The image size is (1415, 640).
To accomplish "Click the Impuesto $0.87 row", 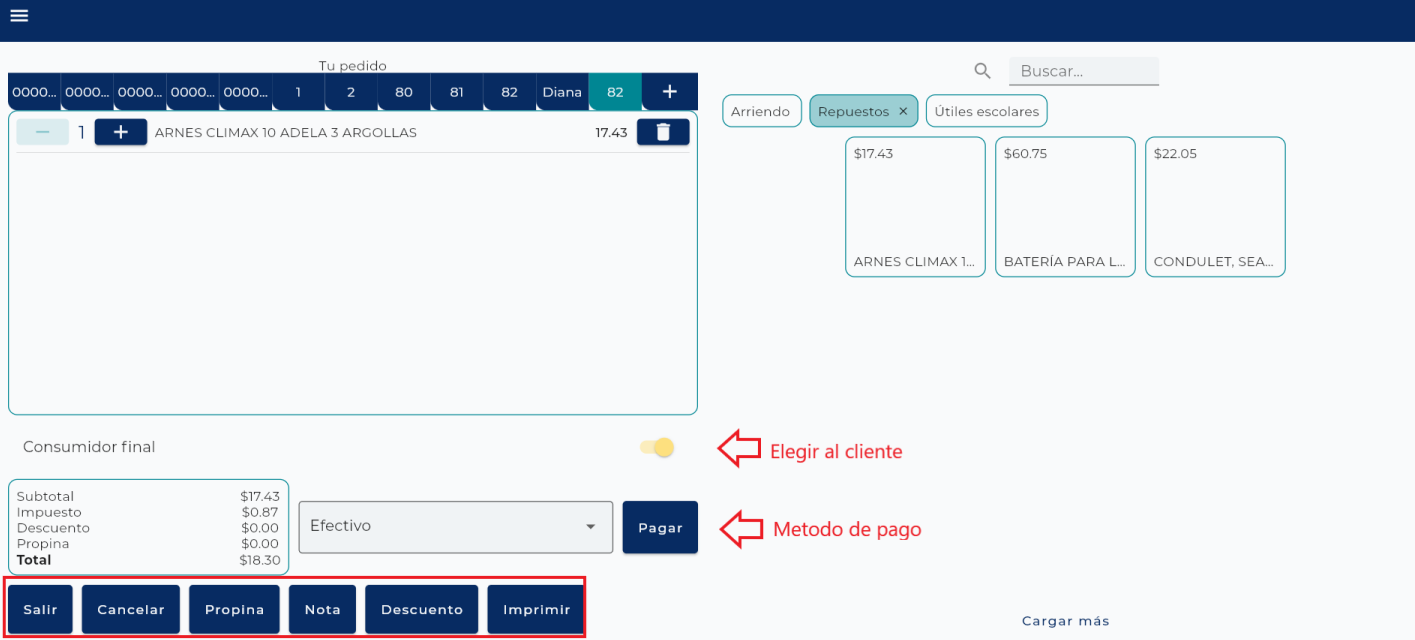I will [148, 512].
